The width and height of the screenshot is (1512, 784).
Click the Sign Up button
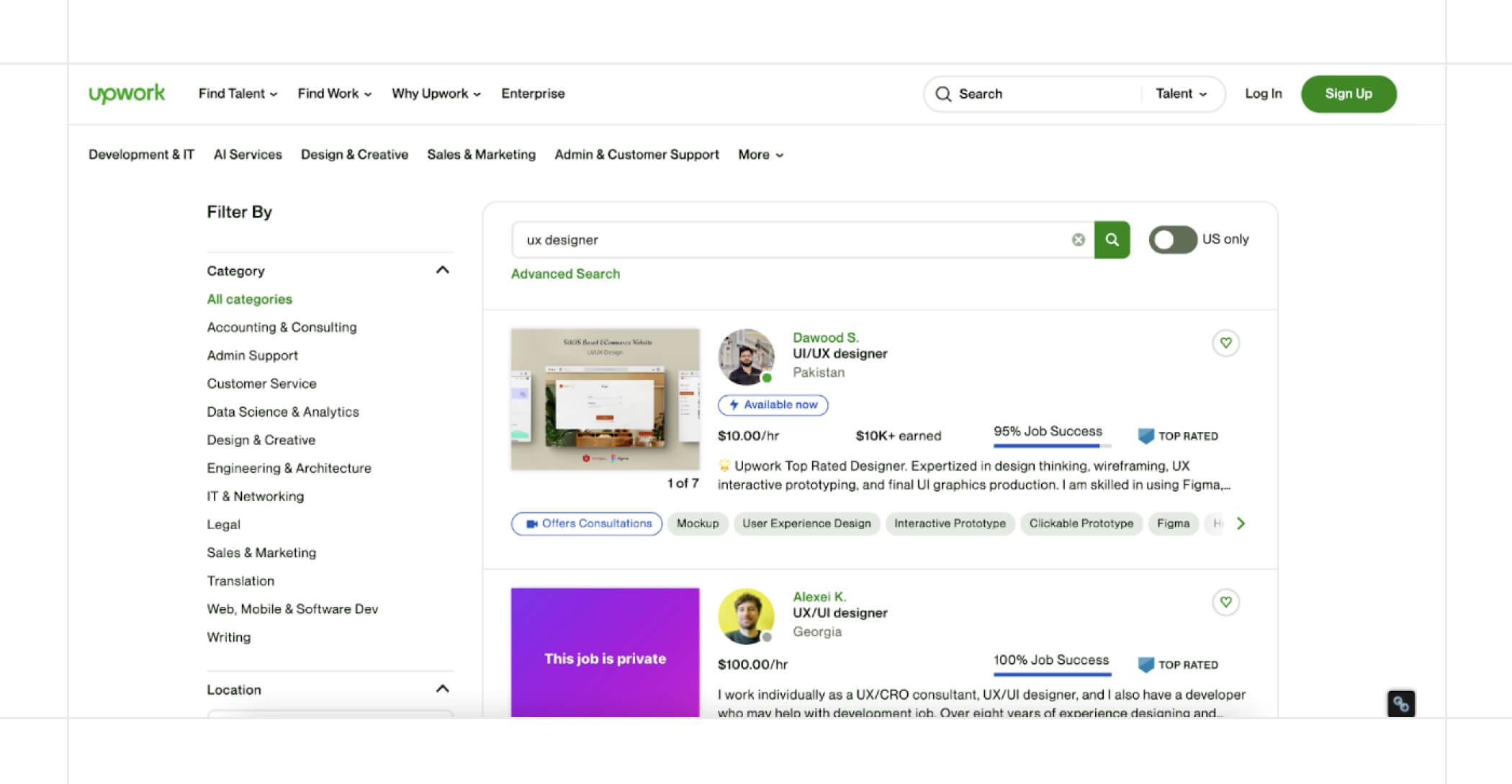pos(1349,94)
